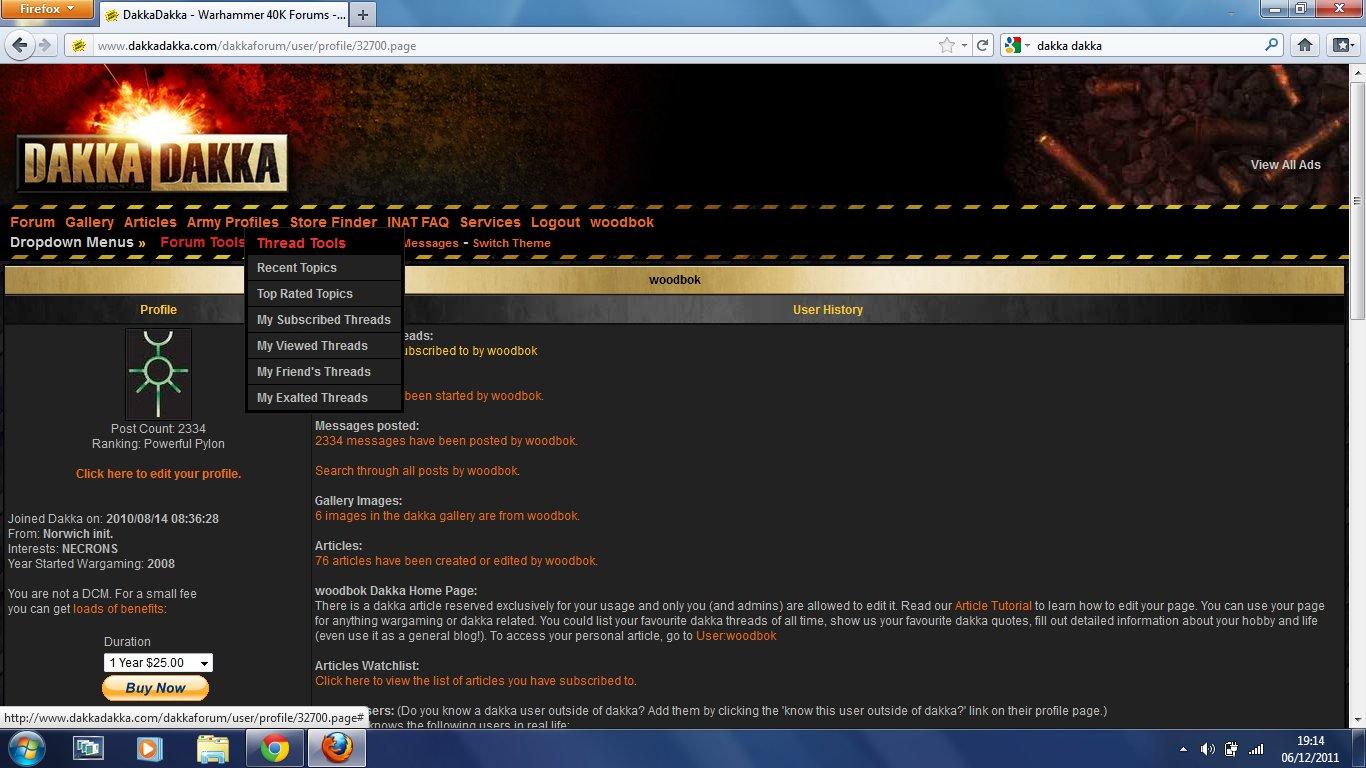Image resolution: width=1366 pixels, height=768 pixels.
Task: Open the loads of benefits link
Action: 119,609
